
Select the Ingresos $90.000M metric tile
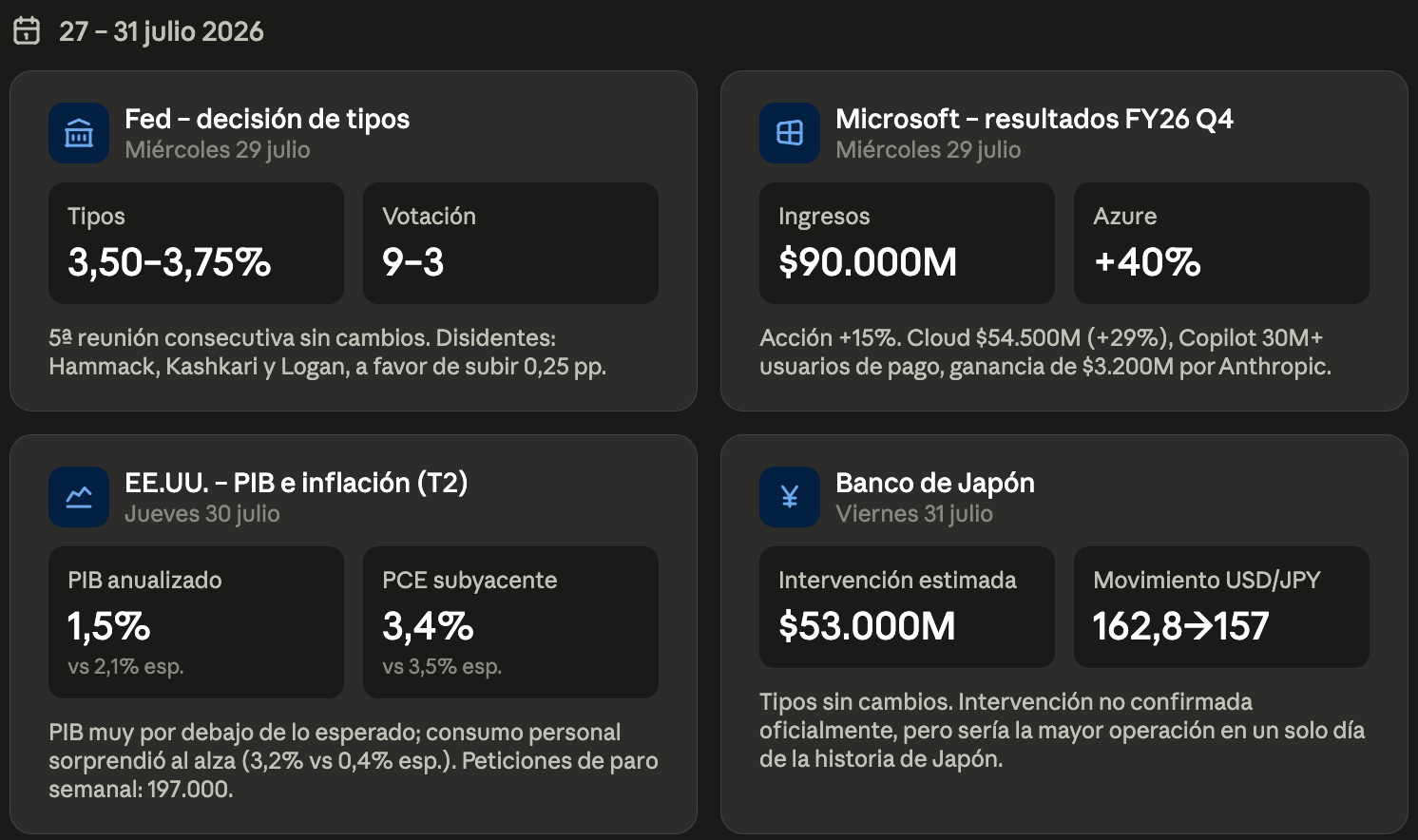coord(907,243)
